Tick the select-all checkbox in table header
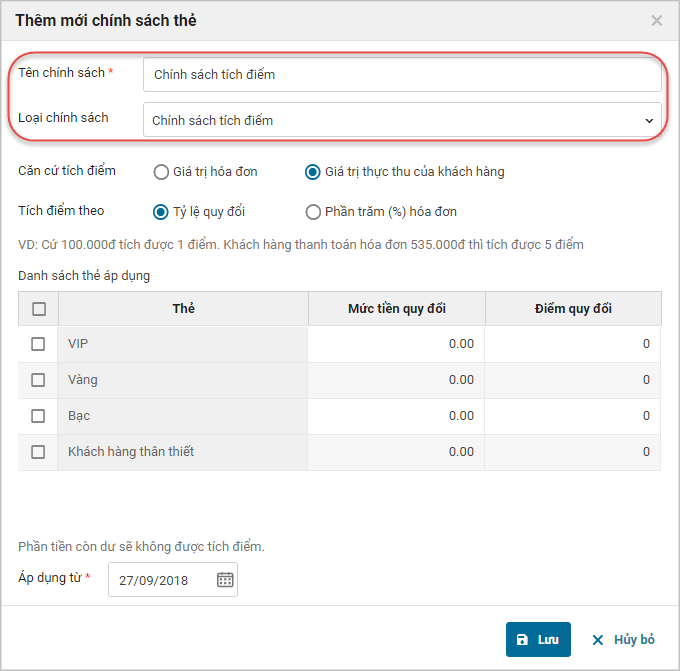Image resolution: width=680 pixels, height=671 pixels. (x=39, y=309)
